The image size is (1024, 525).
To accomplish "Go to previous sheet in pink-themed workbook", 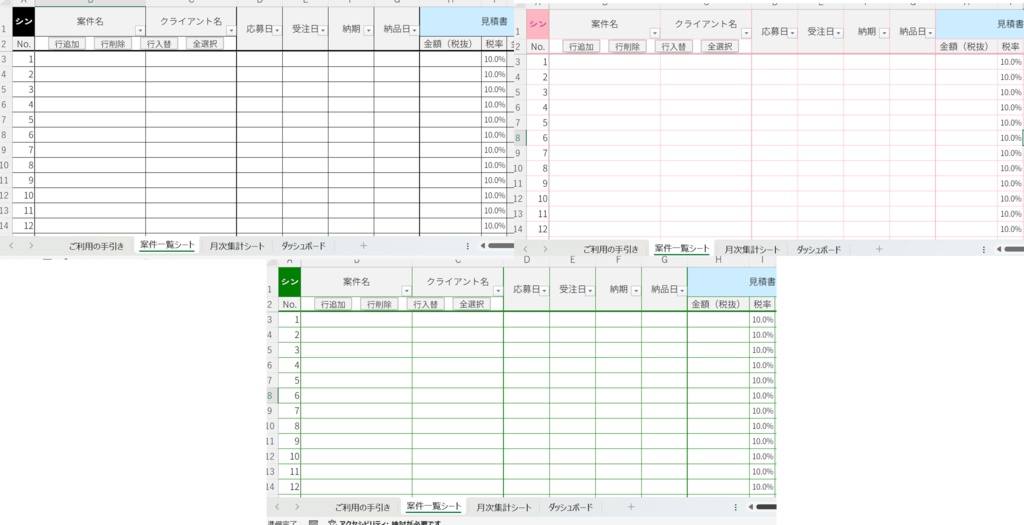I will tap(526, 249).
